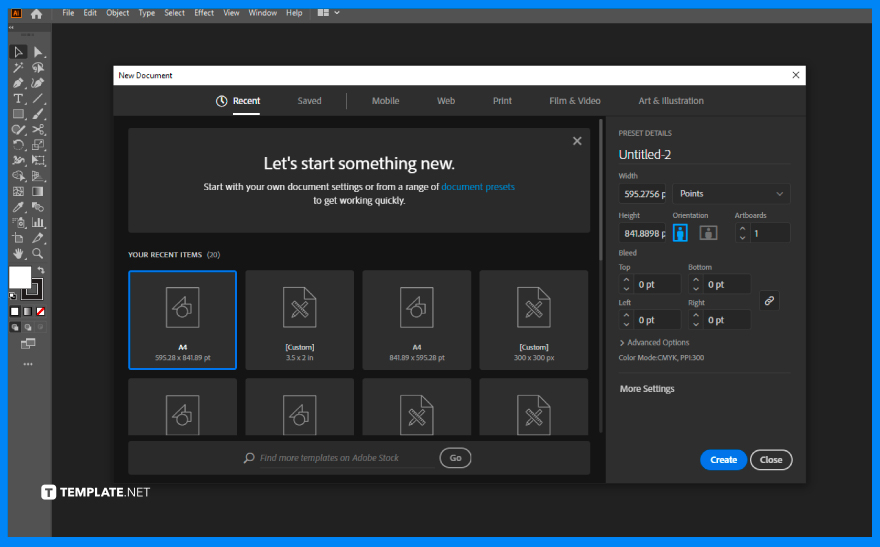
Task: Pick the Magic Wand tool
Action: [x=18, y=68]
